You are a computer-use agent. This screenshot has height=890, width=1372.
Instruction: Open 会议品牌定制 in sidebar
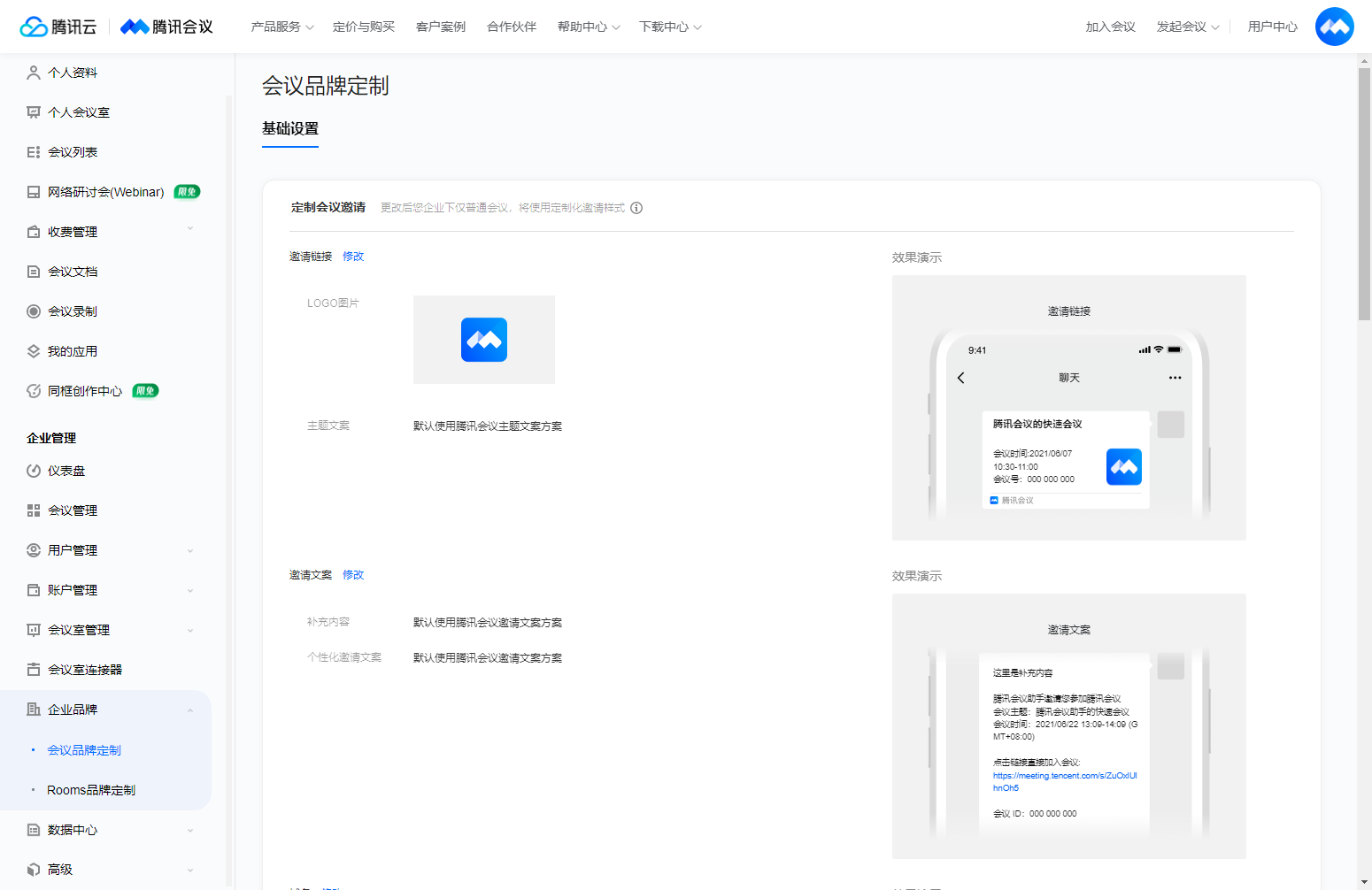84,750
